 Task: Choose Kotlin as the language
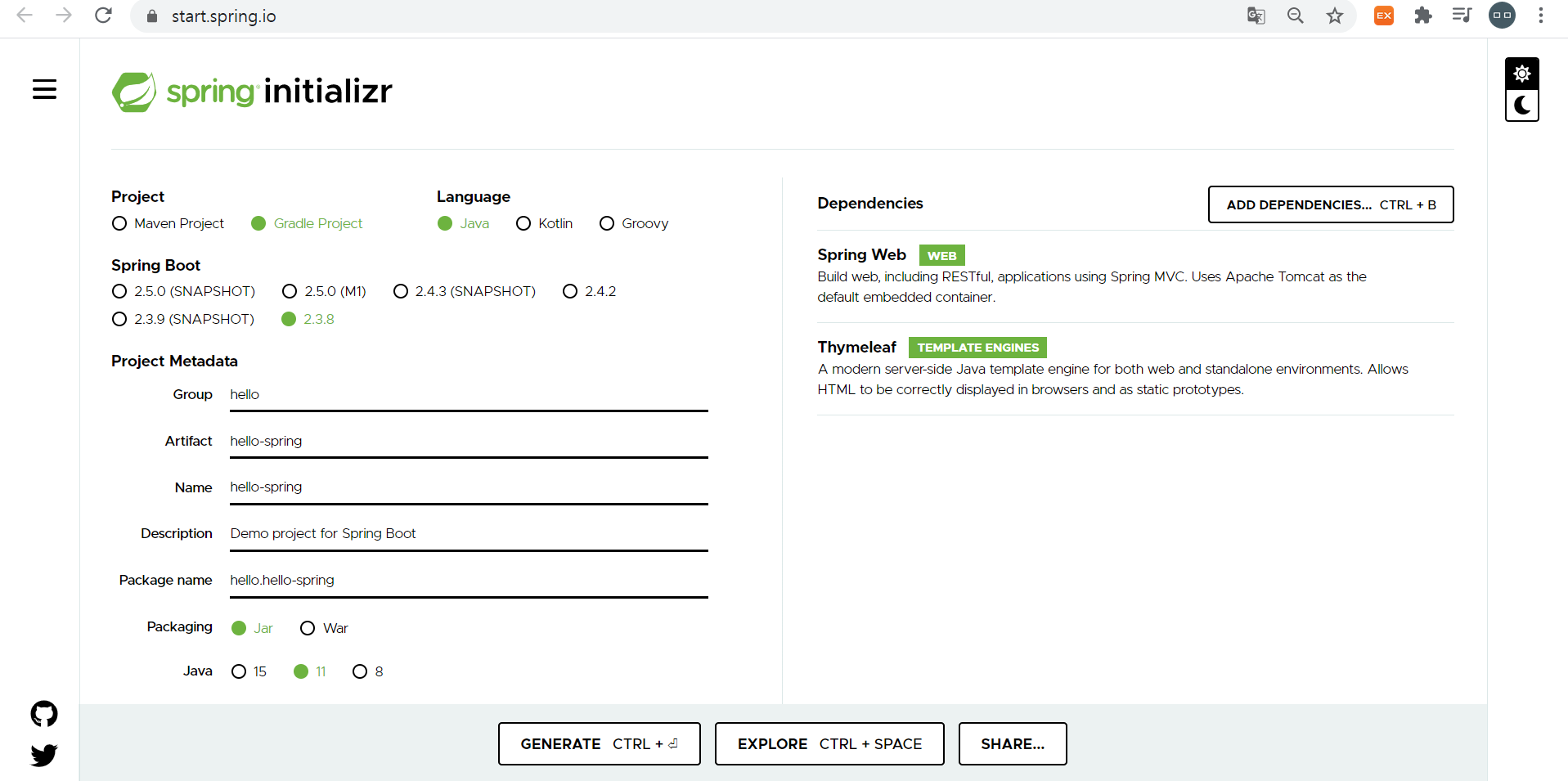(544, 223)
